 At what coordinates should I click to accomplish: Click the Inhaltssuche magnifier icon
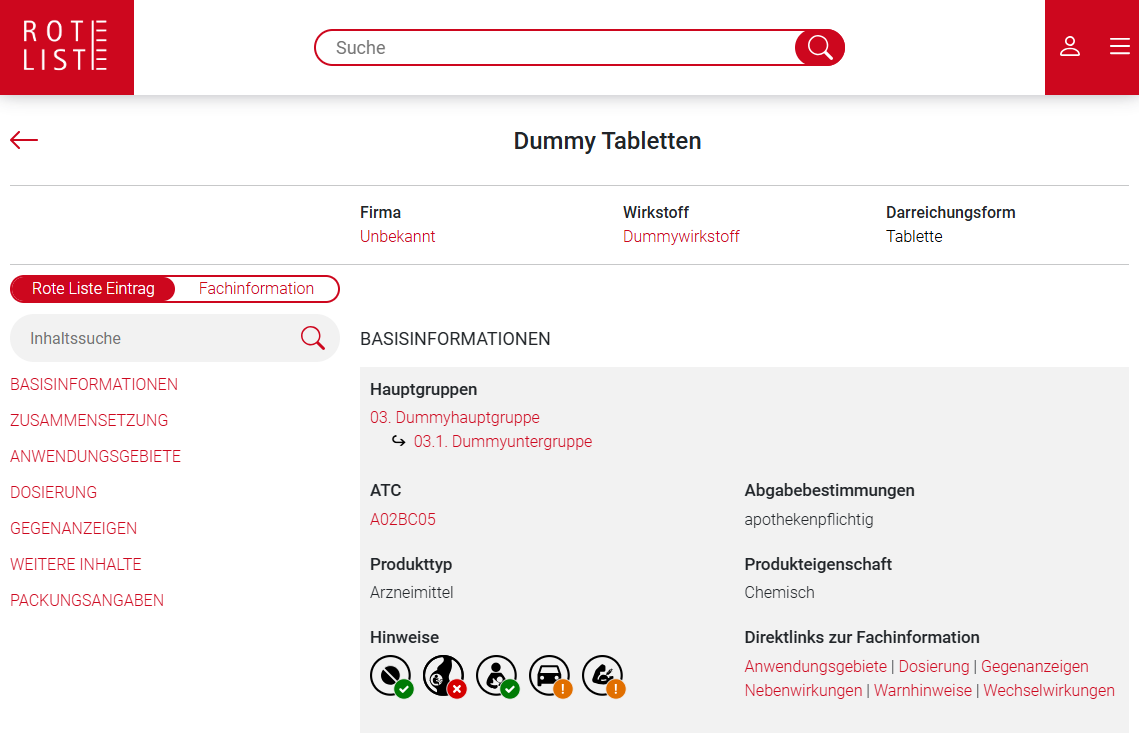click(312, 338)
